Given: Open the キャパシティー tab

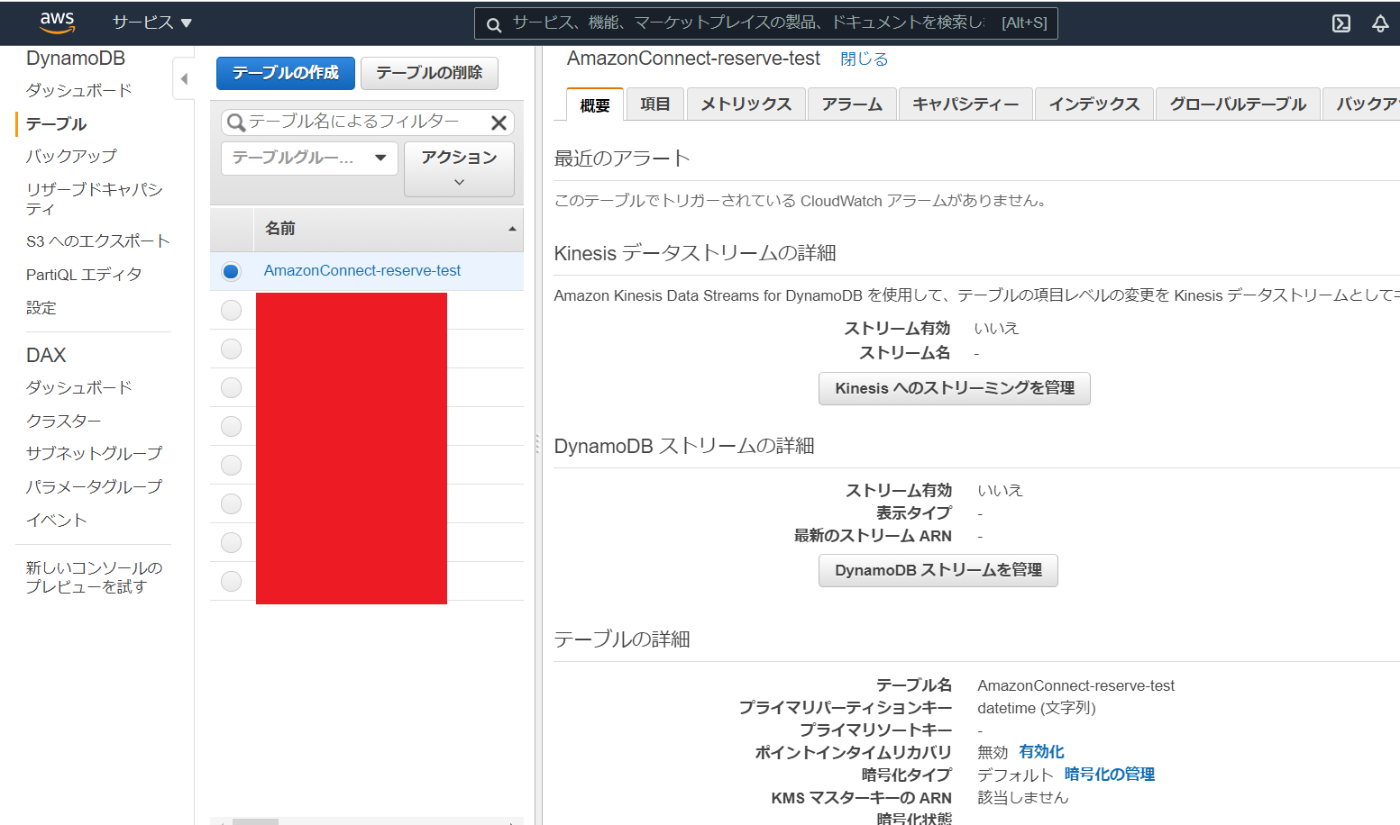Looking at the screenshot, I should [965, 104].
